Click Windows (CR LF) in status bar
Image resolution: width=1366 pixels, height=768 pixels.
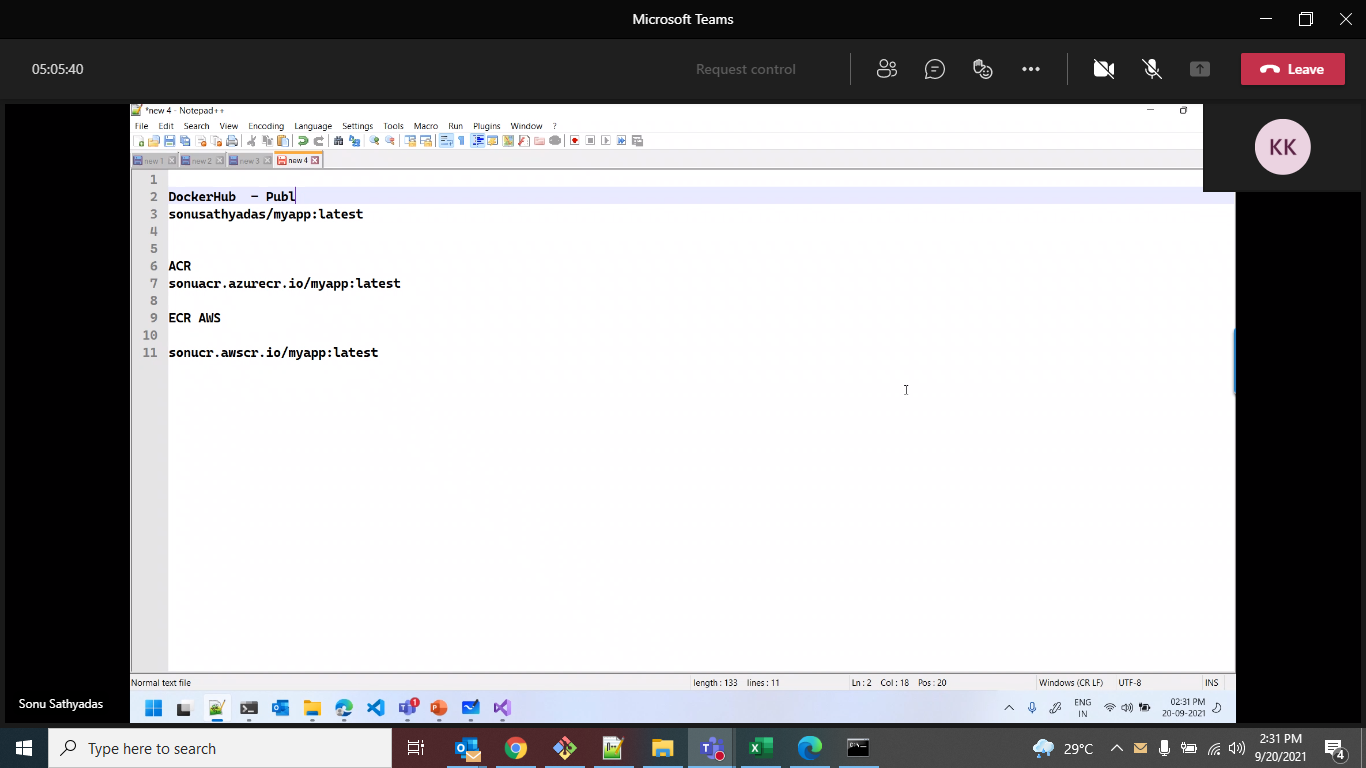pyautogui.click(x=1071, y=683)
